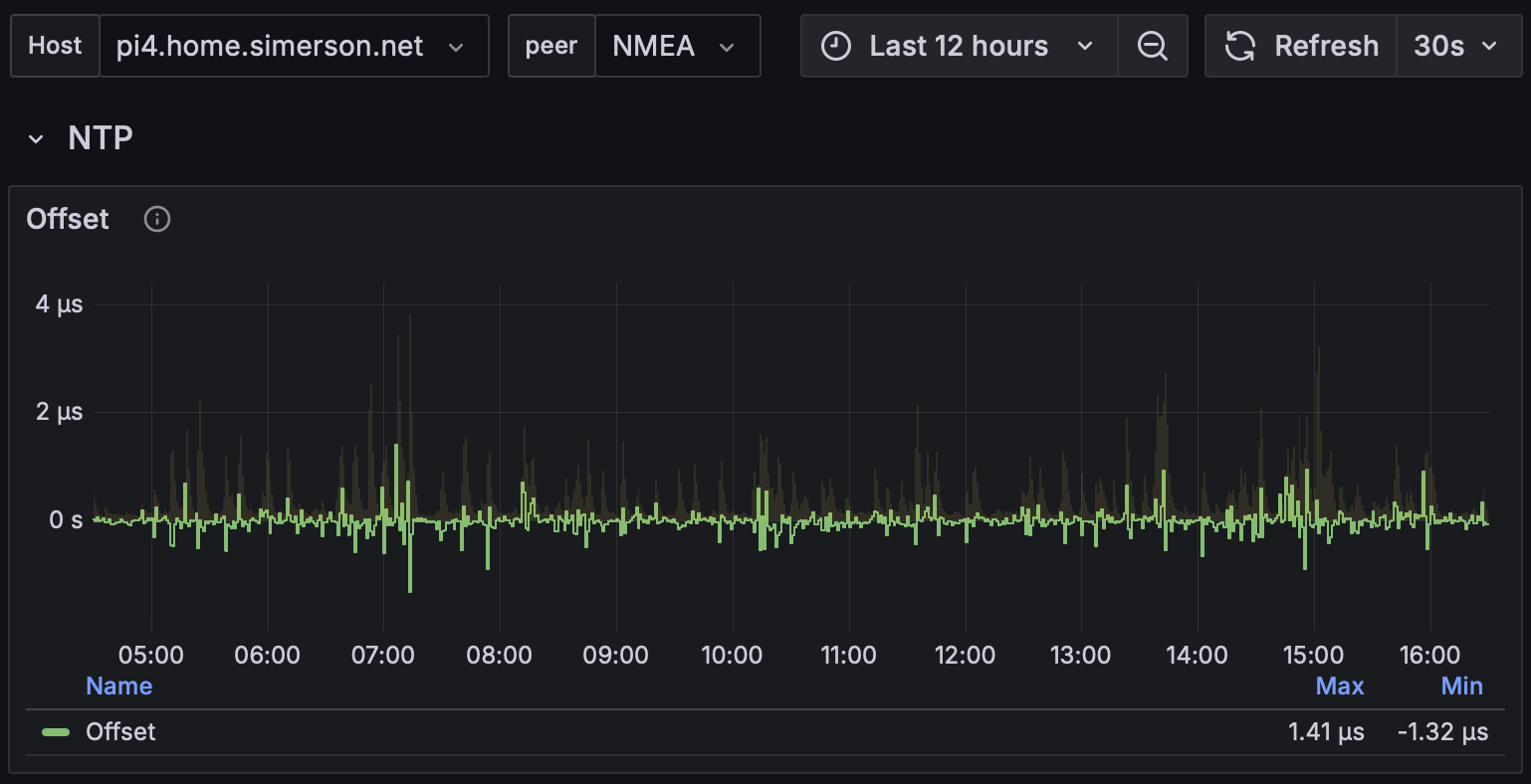Click the 16:00 x-axis label
The height and width of the screenshot is (784, 1531).
click(1429, 656)
